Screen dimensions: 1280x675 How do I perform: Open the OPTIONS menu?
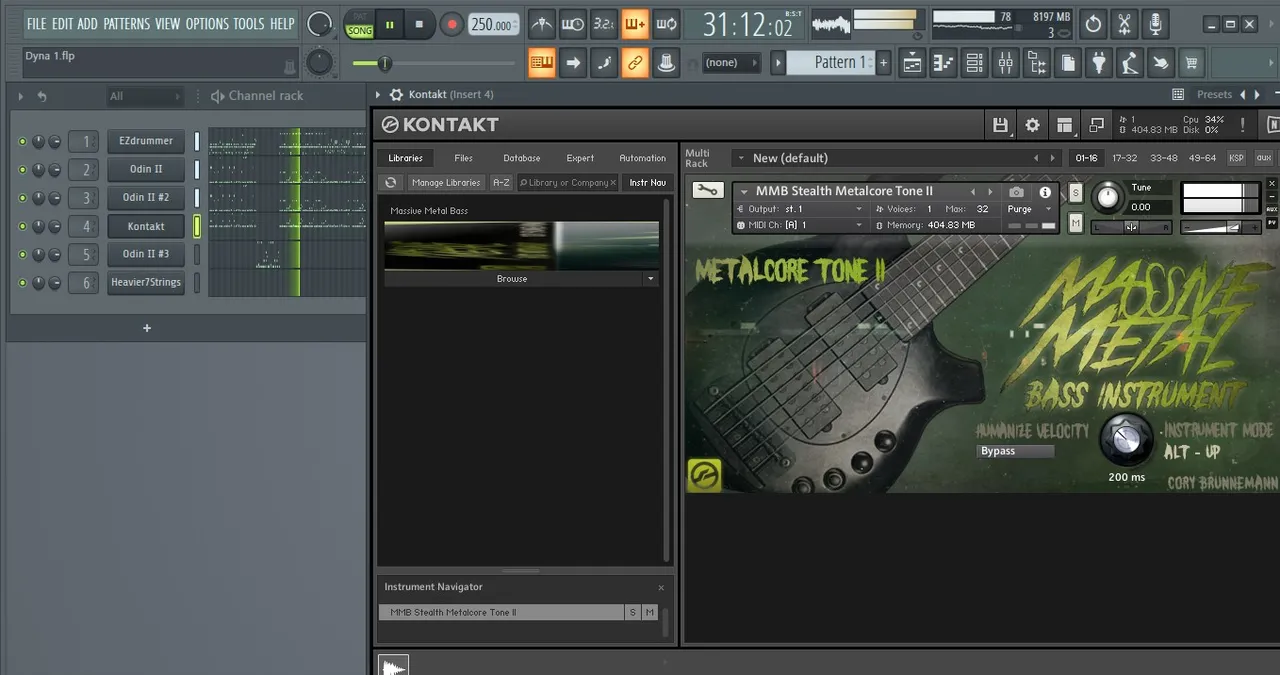point(207,23)
